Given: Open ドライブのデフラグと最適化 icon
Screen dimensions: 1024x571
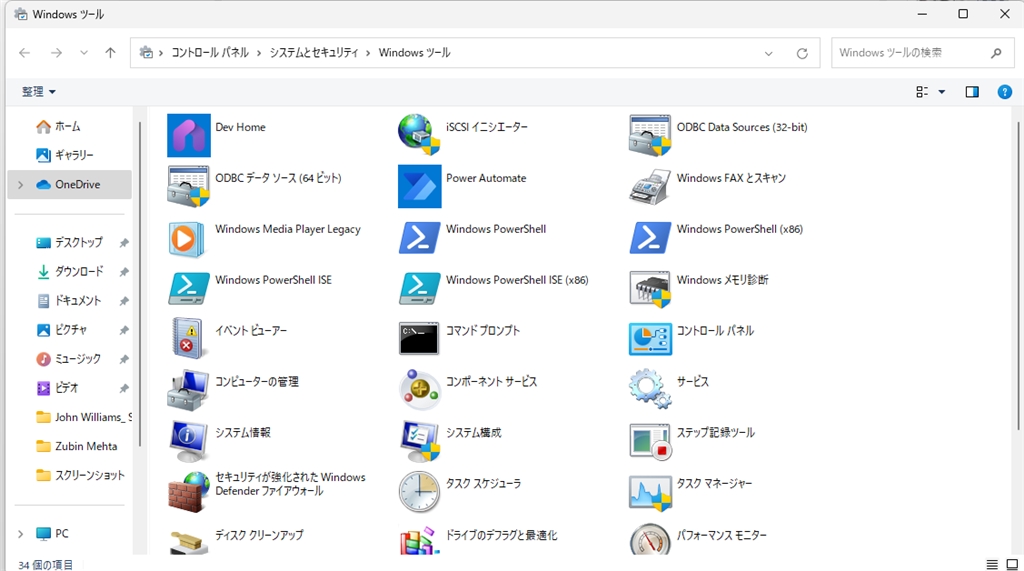Looking at the screenshot, I should tap(418, 540).
